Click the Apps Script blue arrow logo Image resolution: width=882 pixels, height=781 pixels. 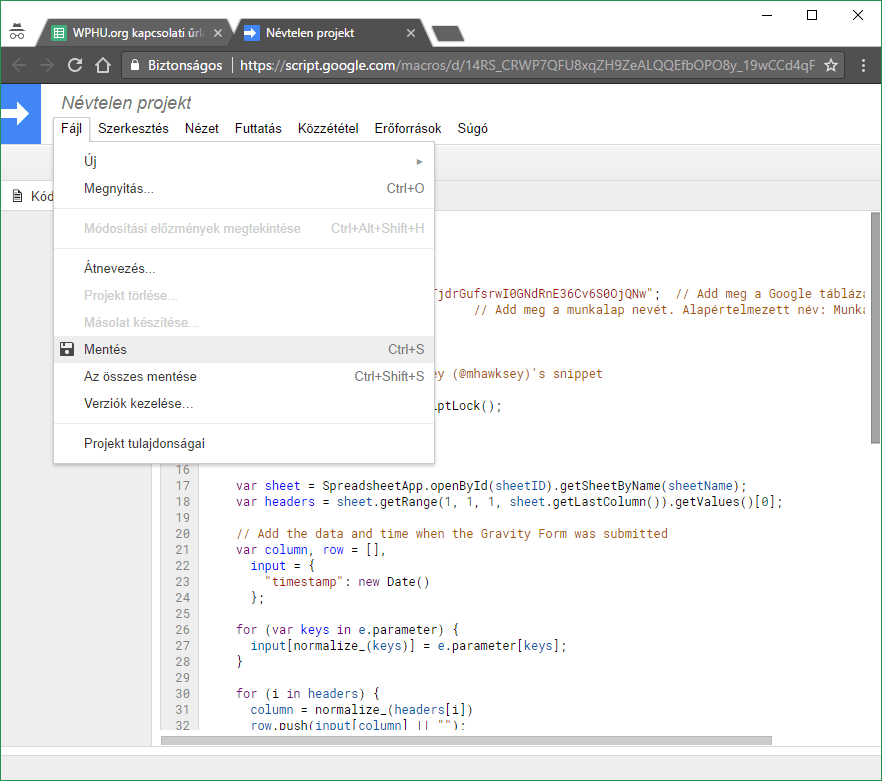pyautogui.click(x=17, y=114)
